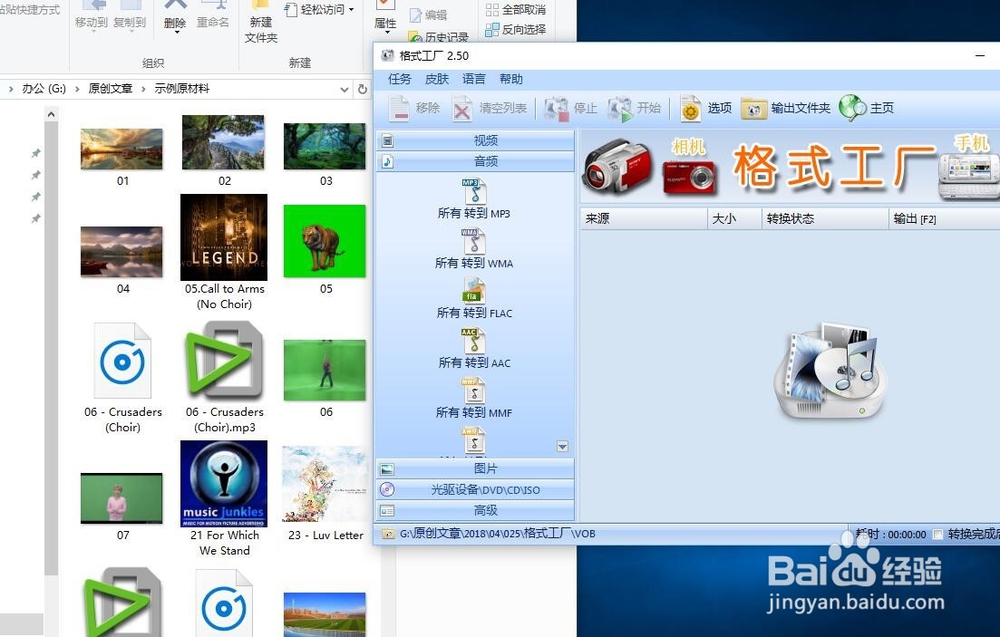Click 办公 (G:) in Explorer breadcrumb
1000x637 pixels.
coord(43,89)
